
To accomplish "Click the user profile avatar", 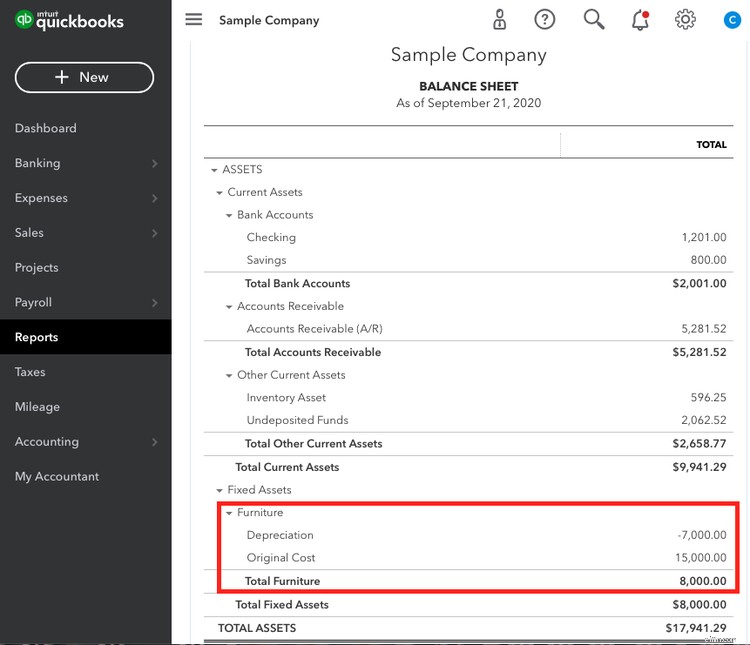I will (732, 20).
